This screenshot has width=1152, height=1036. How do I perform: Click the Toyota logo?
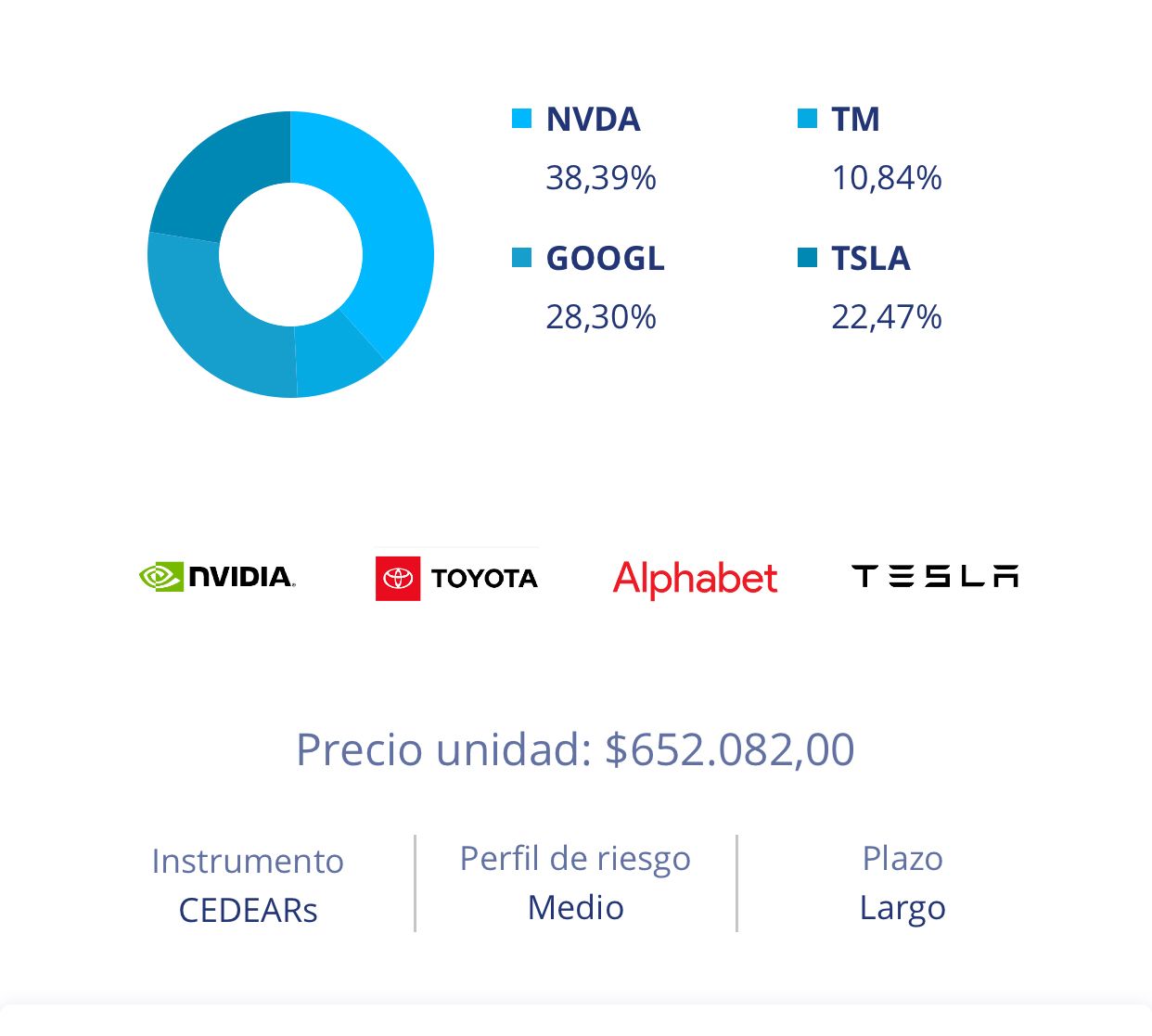tap(456, 578)
